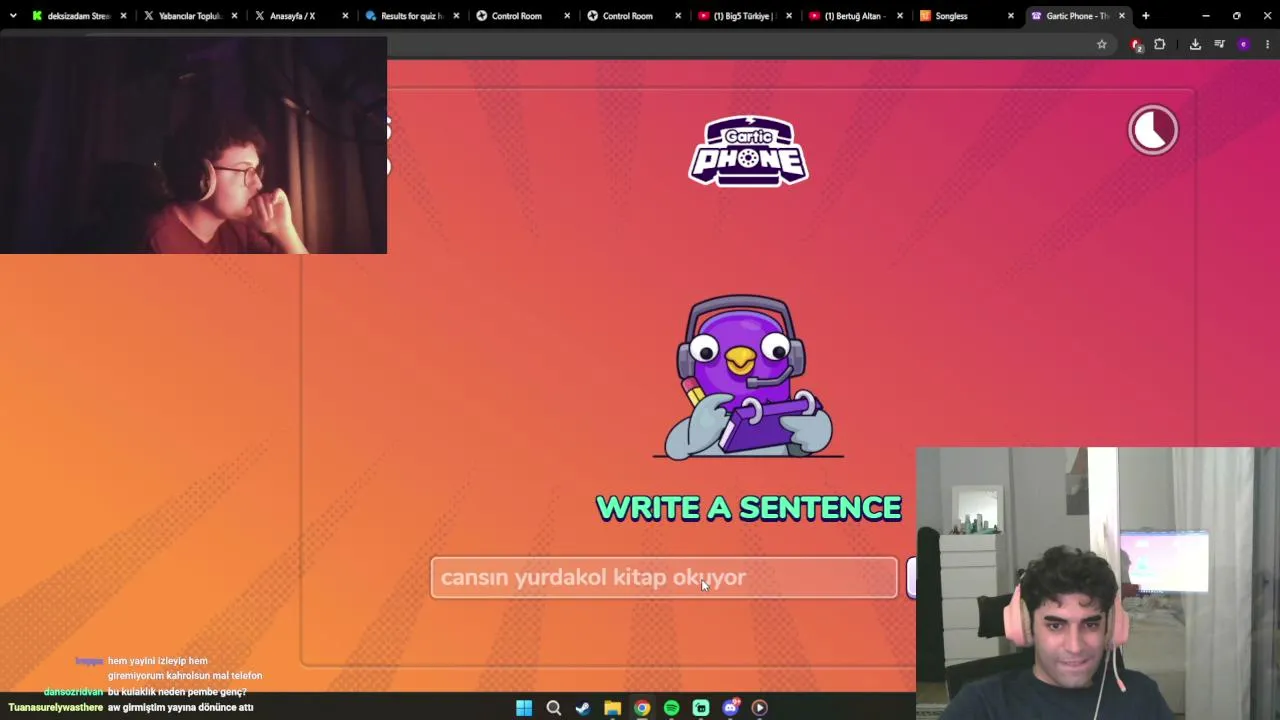1280x720 pixels.
Task: Minimize the Chrome window
Action: [1206, 16]
